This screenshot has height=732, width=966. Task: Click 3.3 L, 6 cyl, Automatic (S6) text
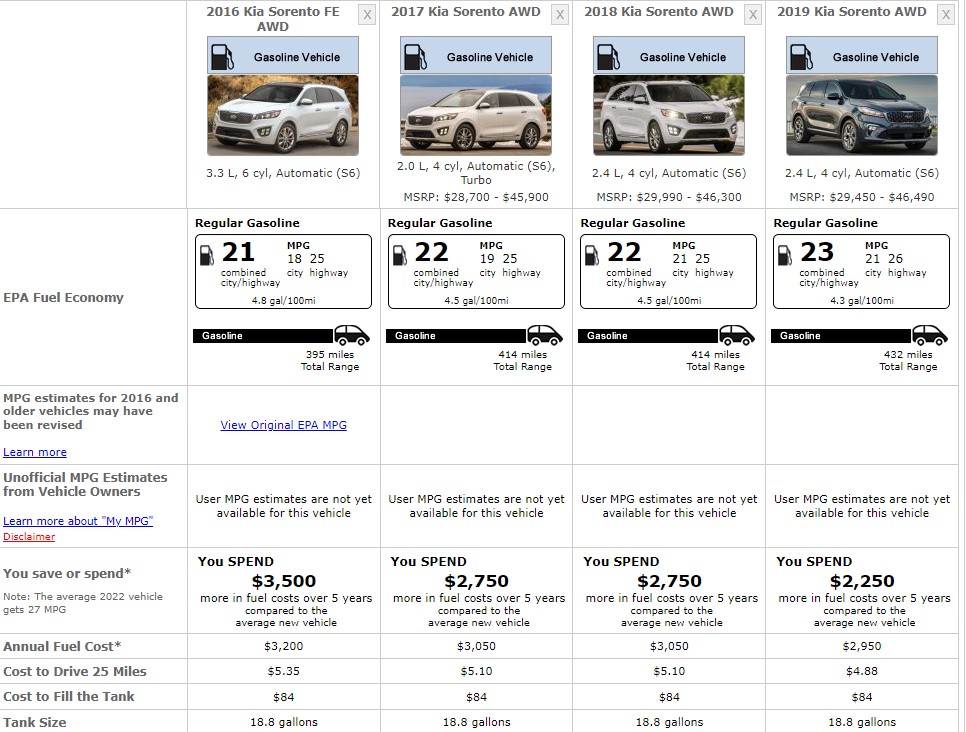(283, 173)
